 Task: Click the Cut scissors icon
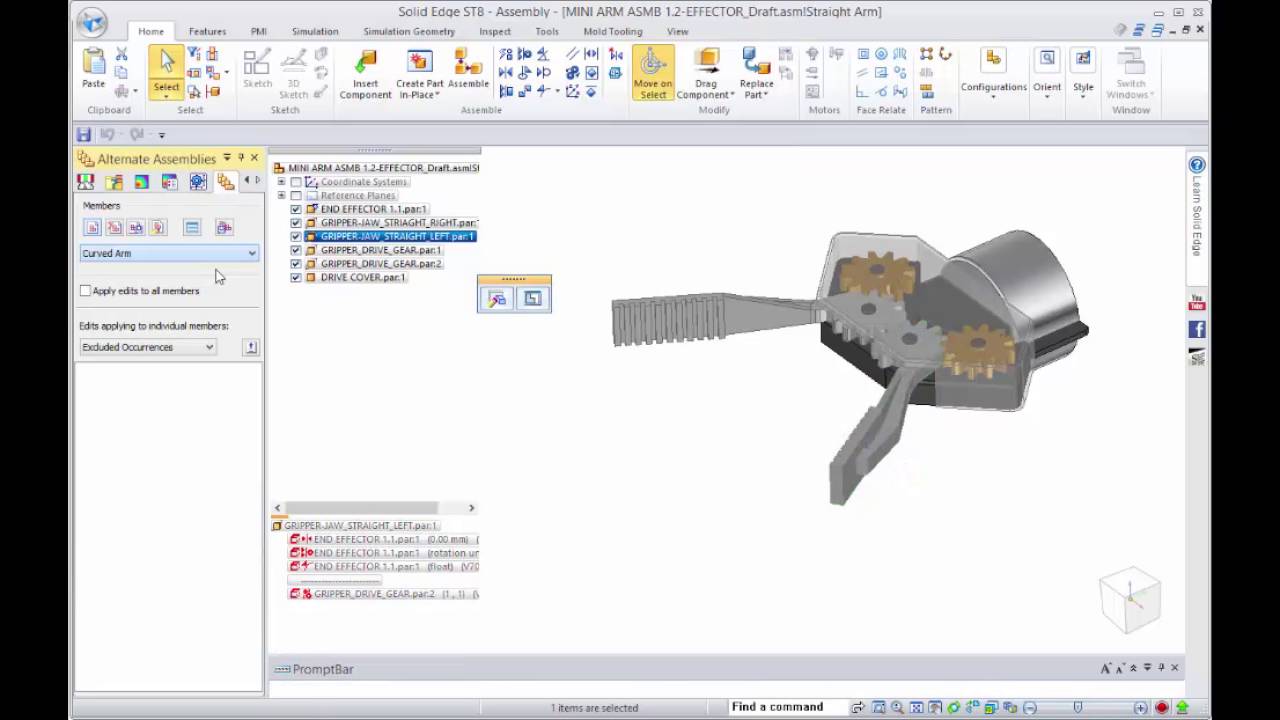(x=121, y=54)
